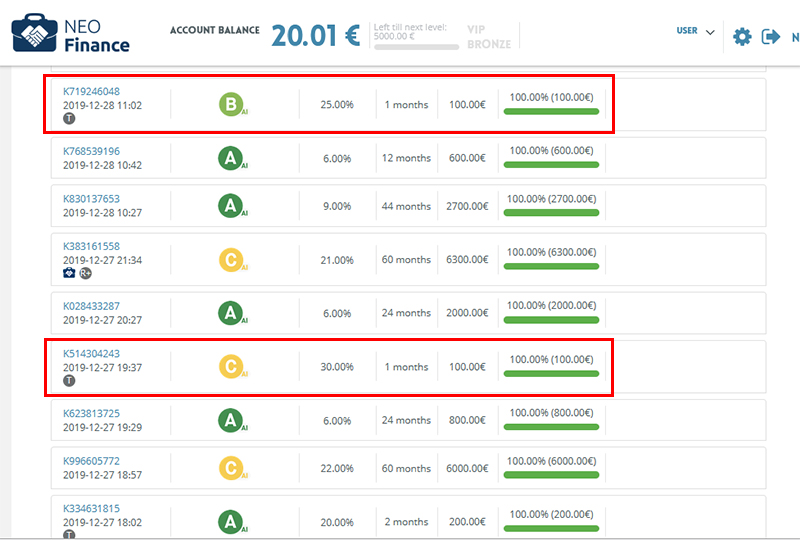The image size is (800, 540).
Task: Open loan K623813725 link
Action: click(91, 413)
